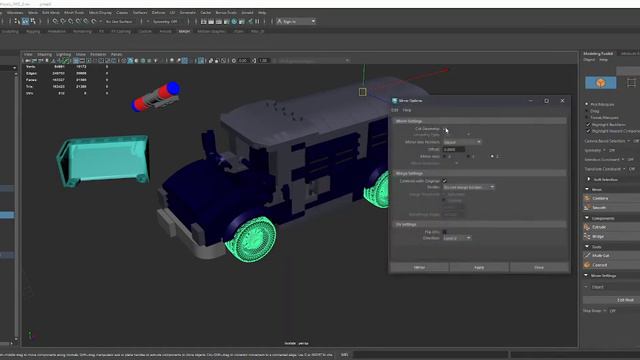This screenshot has width=640, height=360.
Task: Open viewport Shading menu
Action: [44, 54]
